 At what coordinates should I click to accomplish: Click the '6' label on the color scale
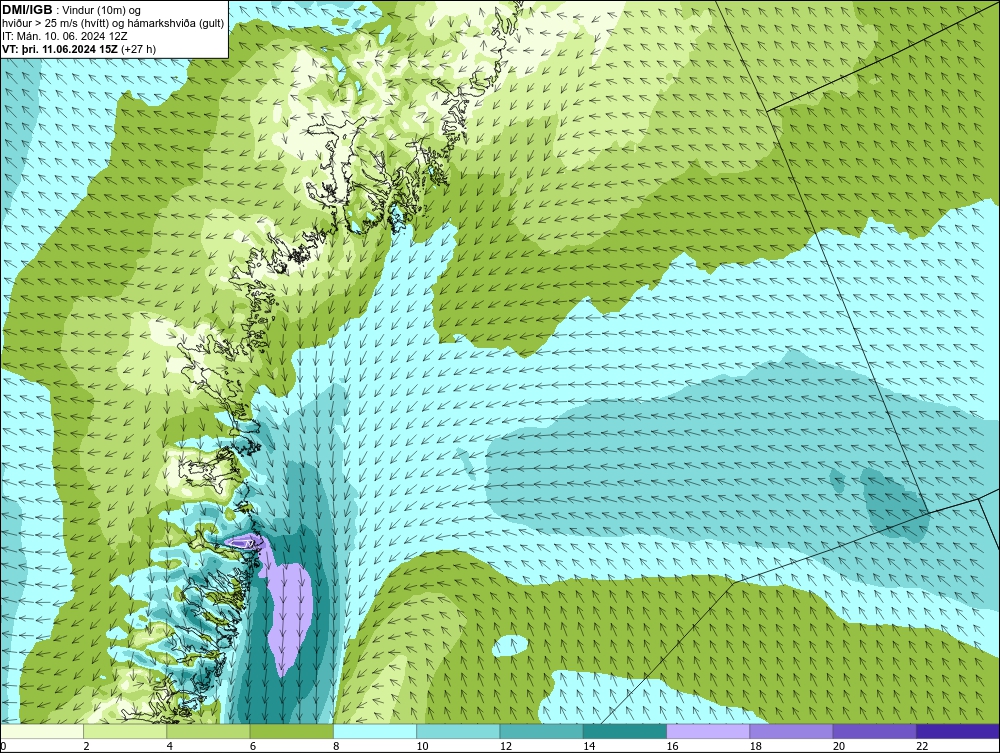coord(253,746)
